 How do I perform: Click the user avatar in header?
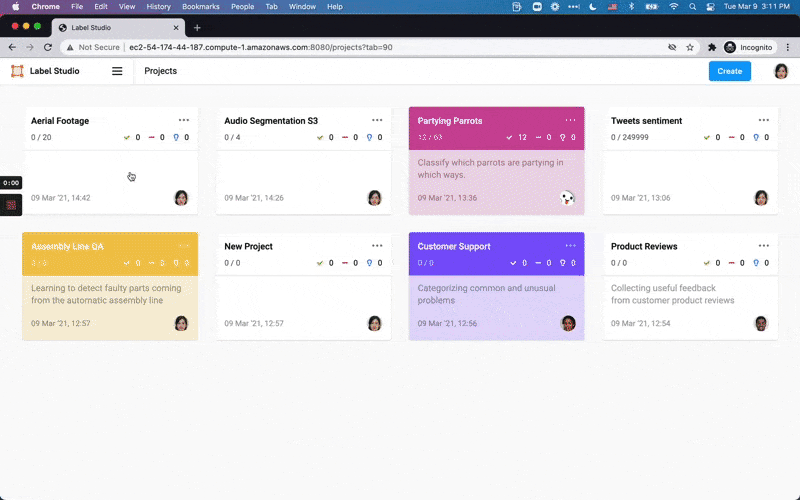(781, 71)
